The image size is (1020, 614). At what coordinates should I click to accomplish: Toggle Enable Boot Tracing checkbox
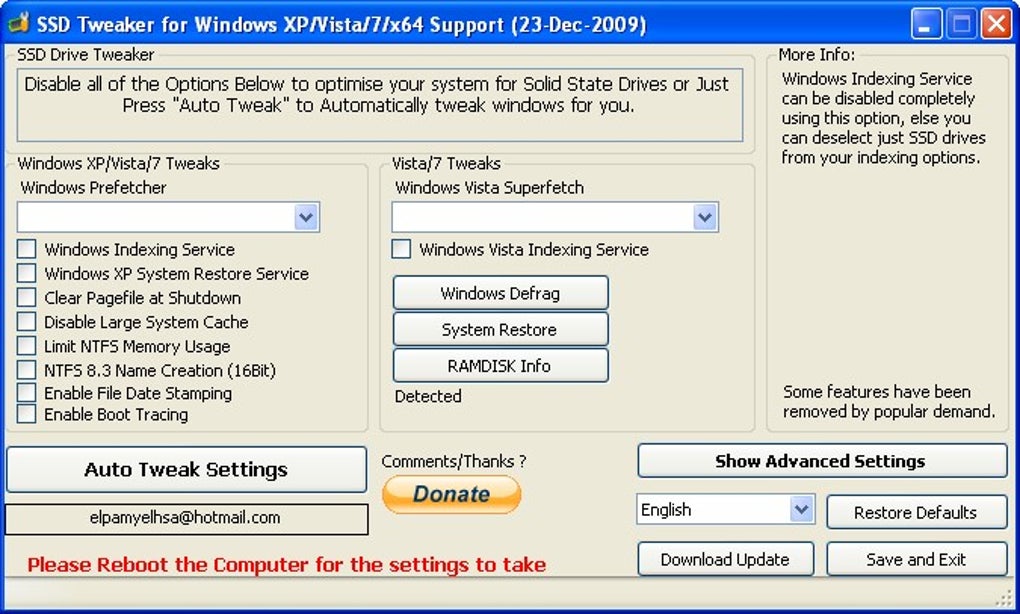point(27,414)
